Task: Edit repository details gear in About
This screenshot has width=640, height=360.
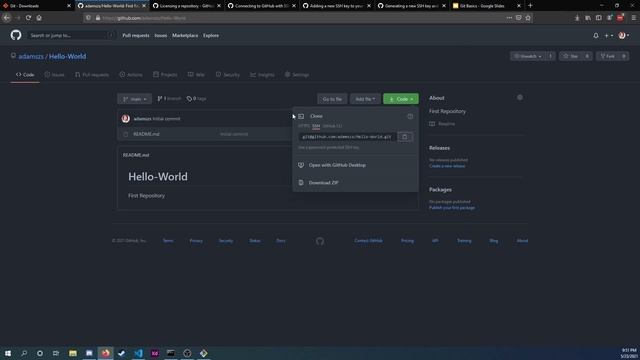Action: coord(520,98)
